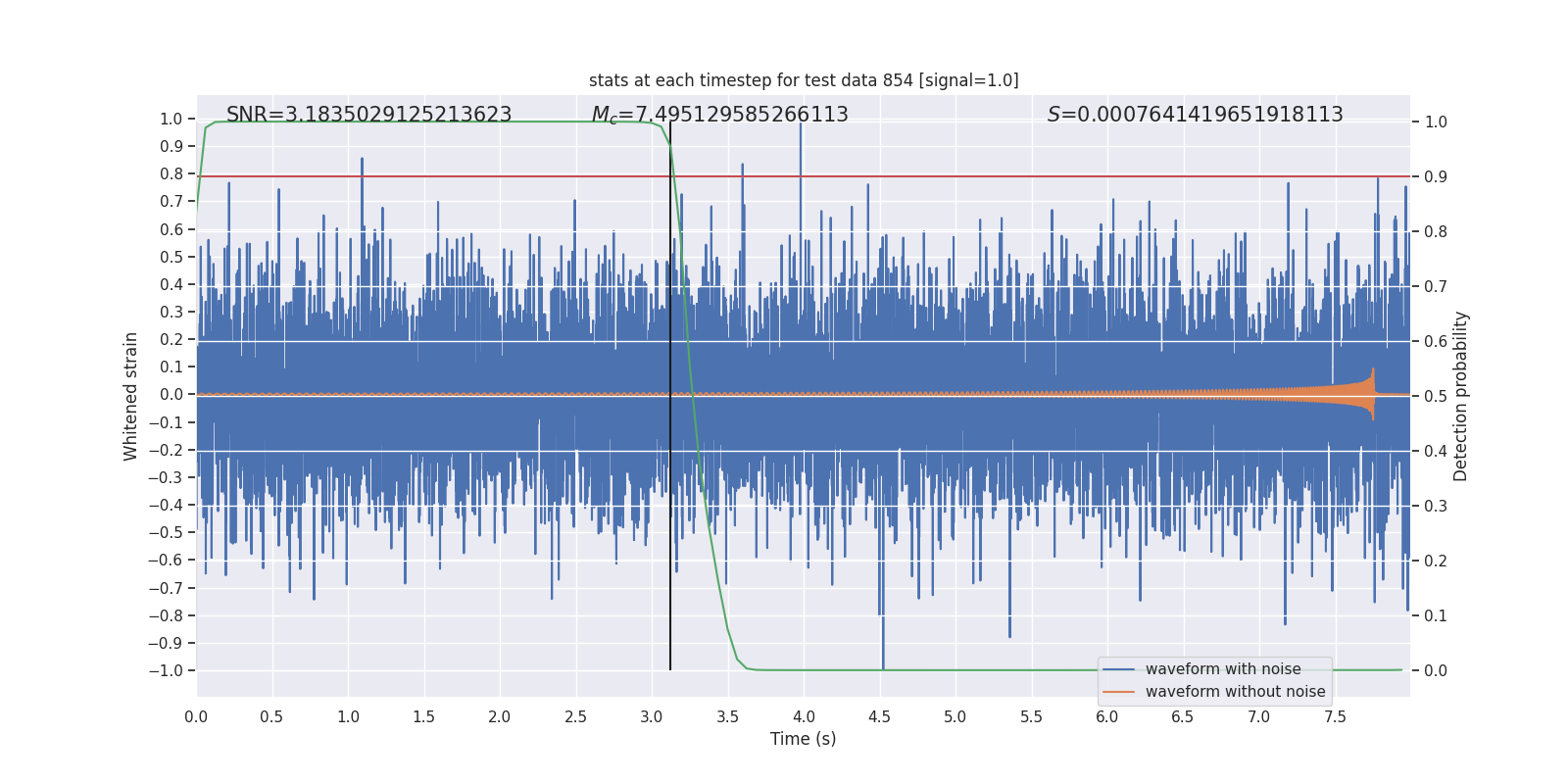Click Time axis tick label 6.0
Screen dimensions: 1568x784
coord(1107,716)
